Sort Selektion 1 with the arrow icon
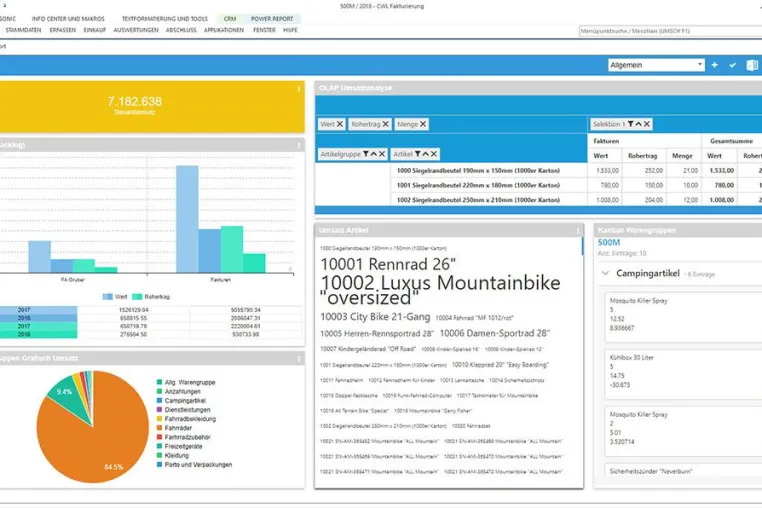762x508 pixels. pyautogui.click(x=639, y=124)
